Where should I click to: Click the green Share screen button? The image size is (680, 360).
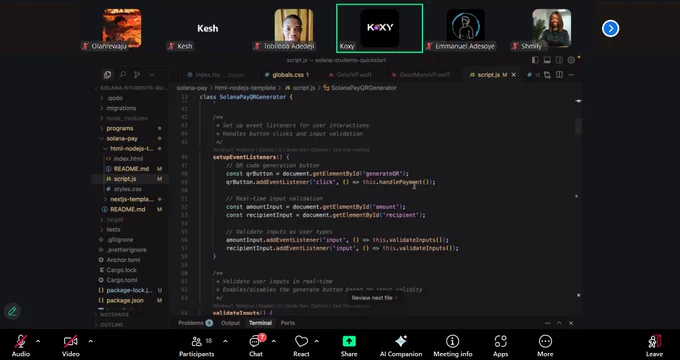click(x=349, y=346)
